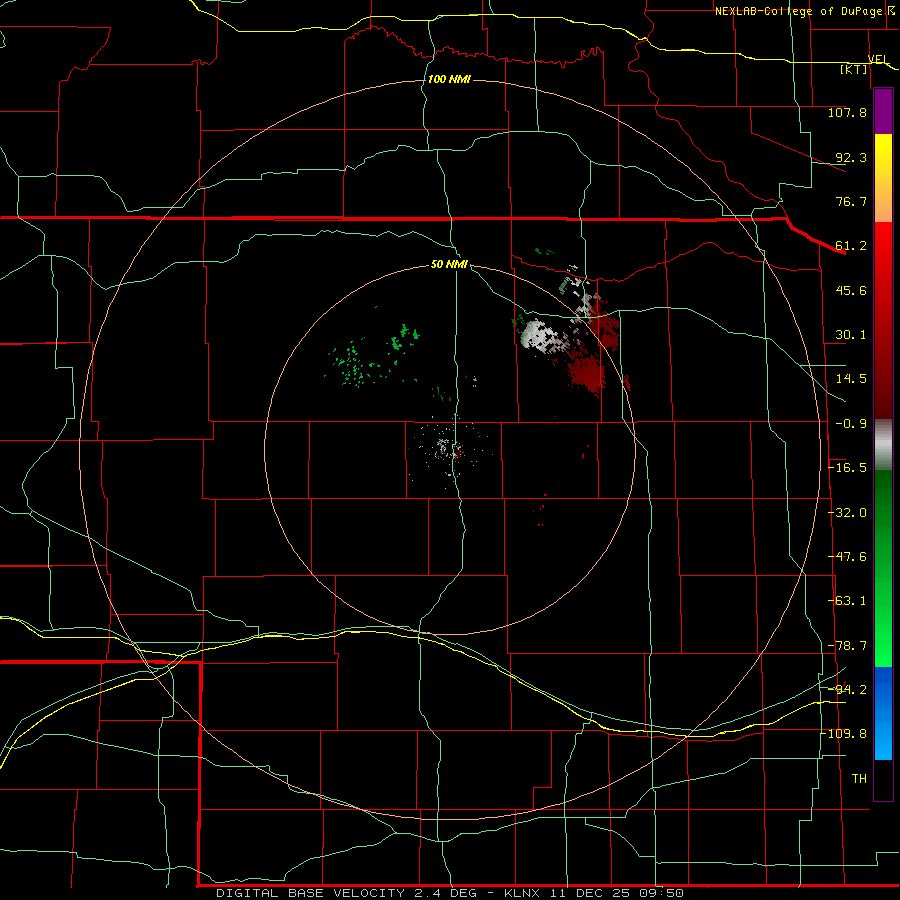Select the 30.1 scale value
The width and height of the screenshot is (900, 900).
click(851, 335)
